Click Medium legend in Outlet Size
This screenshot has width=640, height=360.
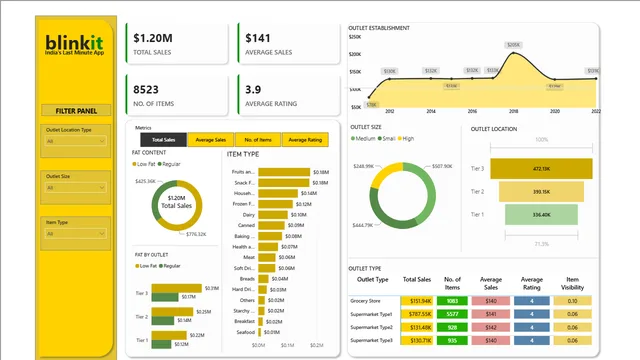click(x=363, y=138)
